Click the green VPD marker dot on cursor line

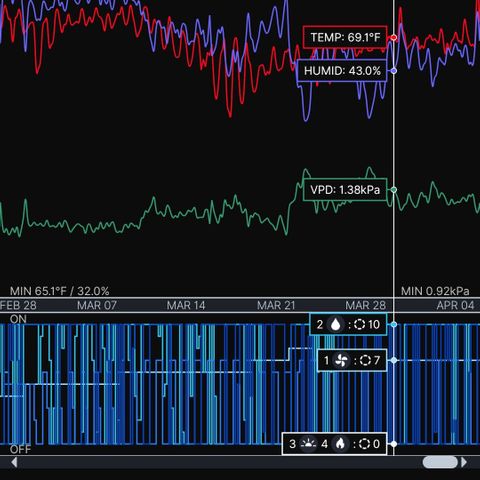[x=394, y=190]
